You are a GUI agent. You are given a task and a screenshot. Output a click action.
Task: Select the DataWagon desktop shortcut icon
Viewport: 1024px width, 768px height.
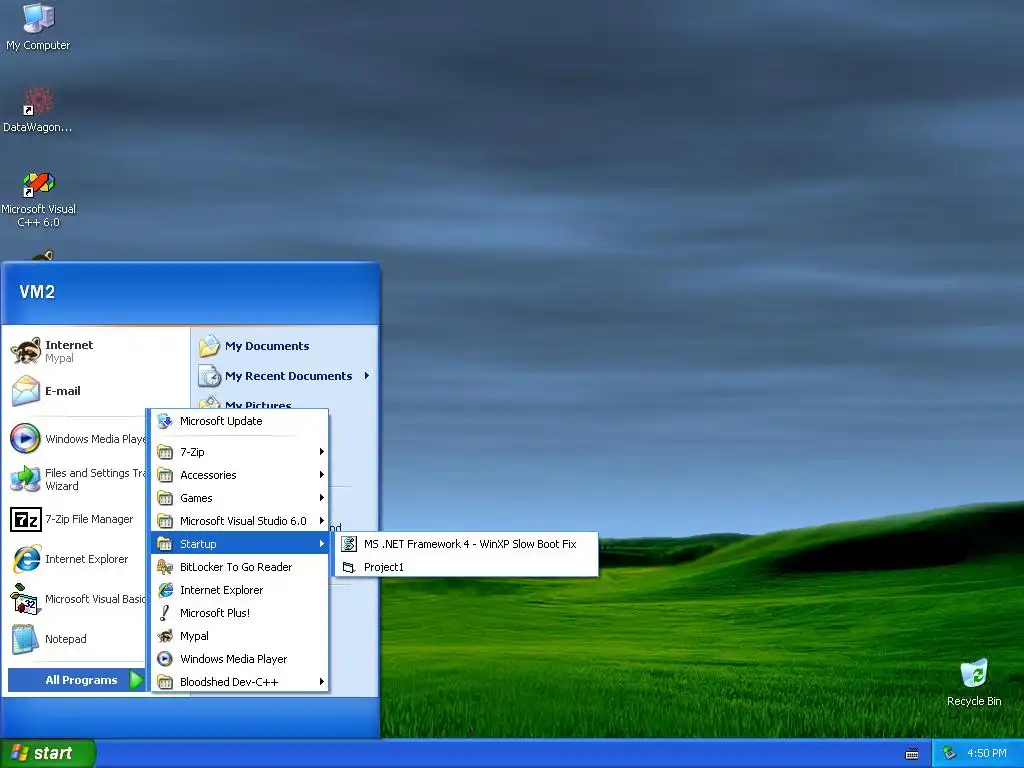coord(38,110)
